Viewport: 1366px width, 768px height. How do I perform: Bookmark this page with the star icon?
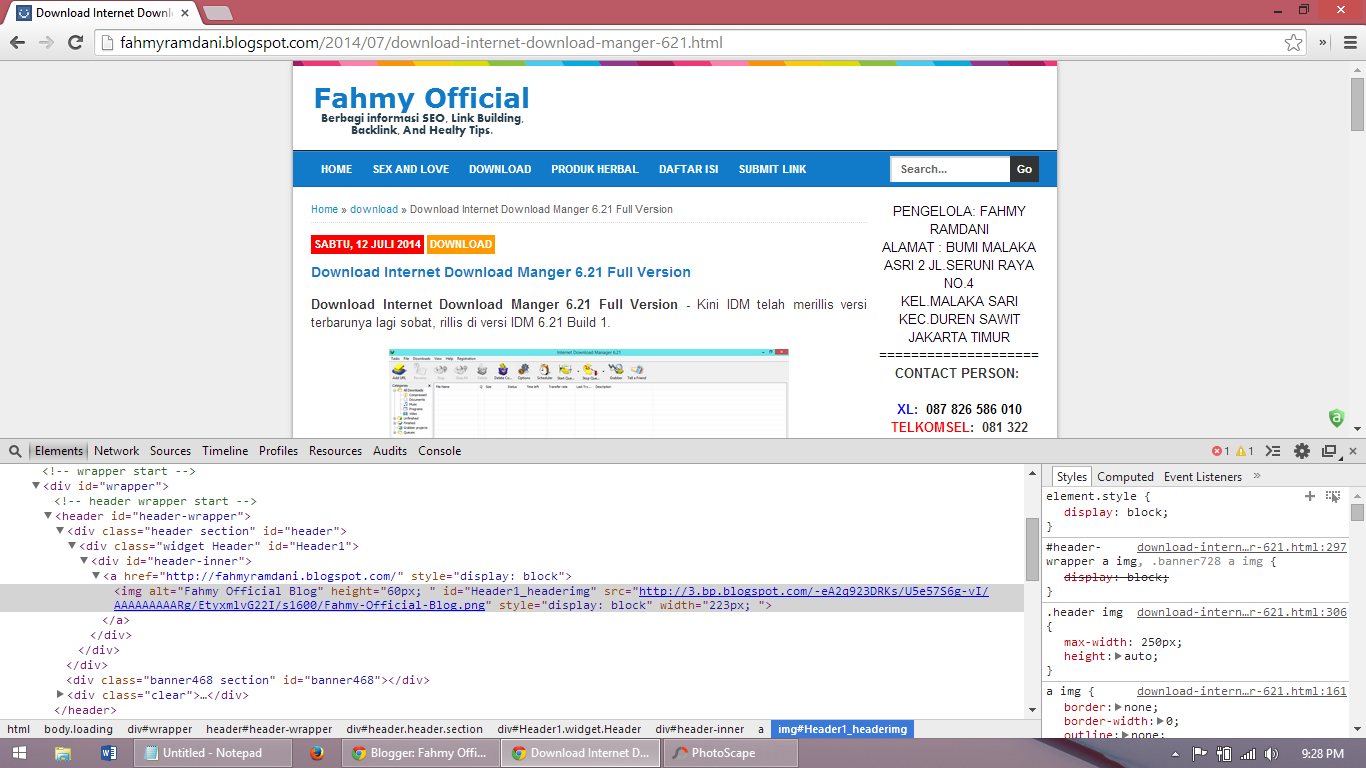[1294, 43]
